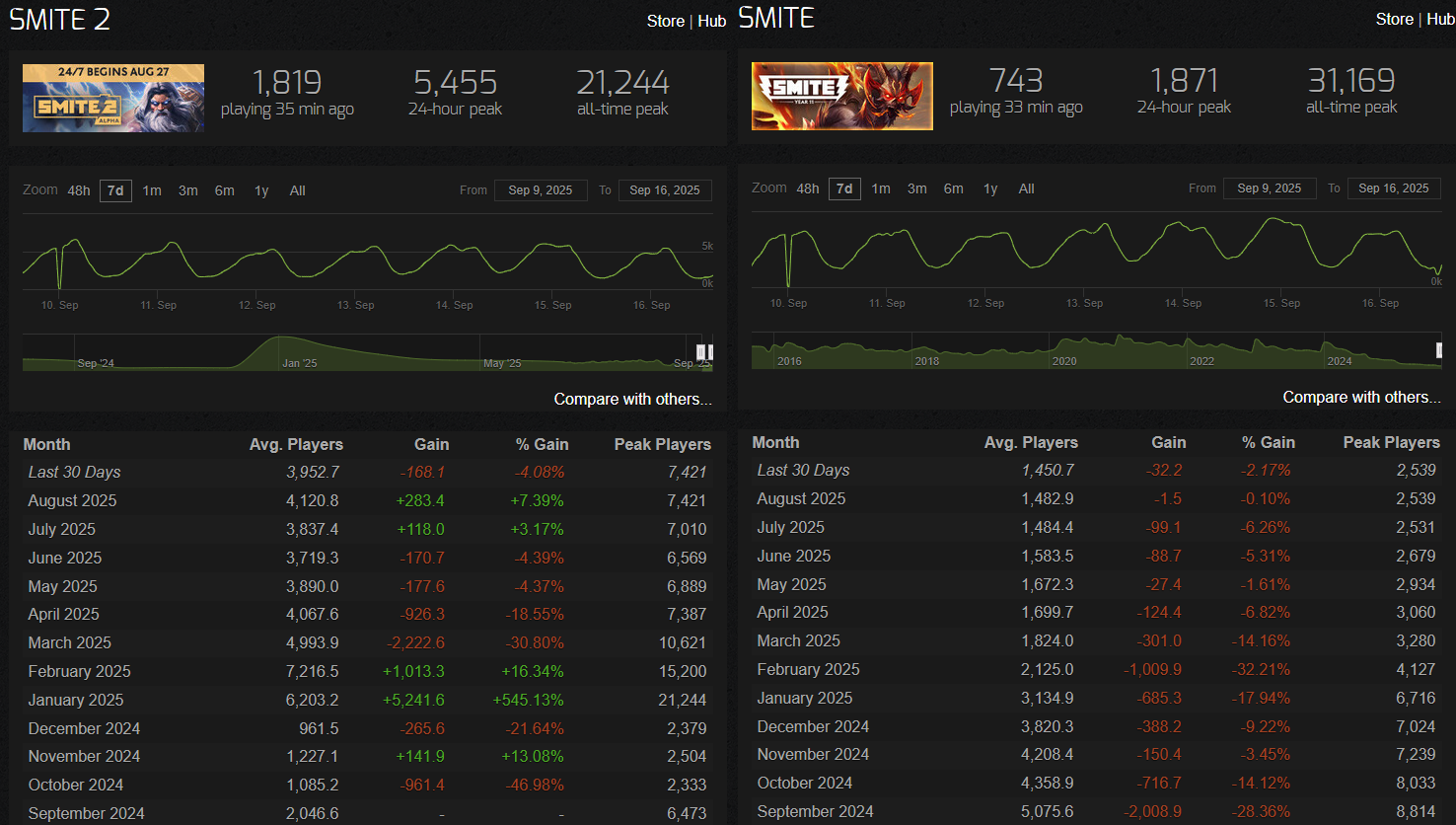Set SMITE chart zoom to 3m
Viewport: 1456px width, 825px height.
click(x=917, y=188)
